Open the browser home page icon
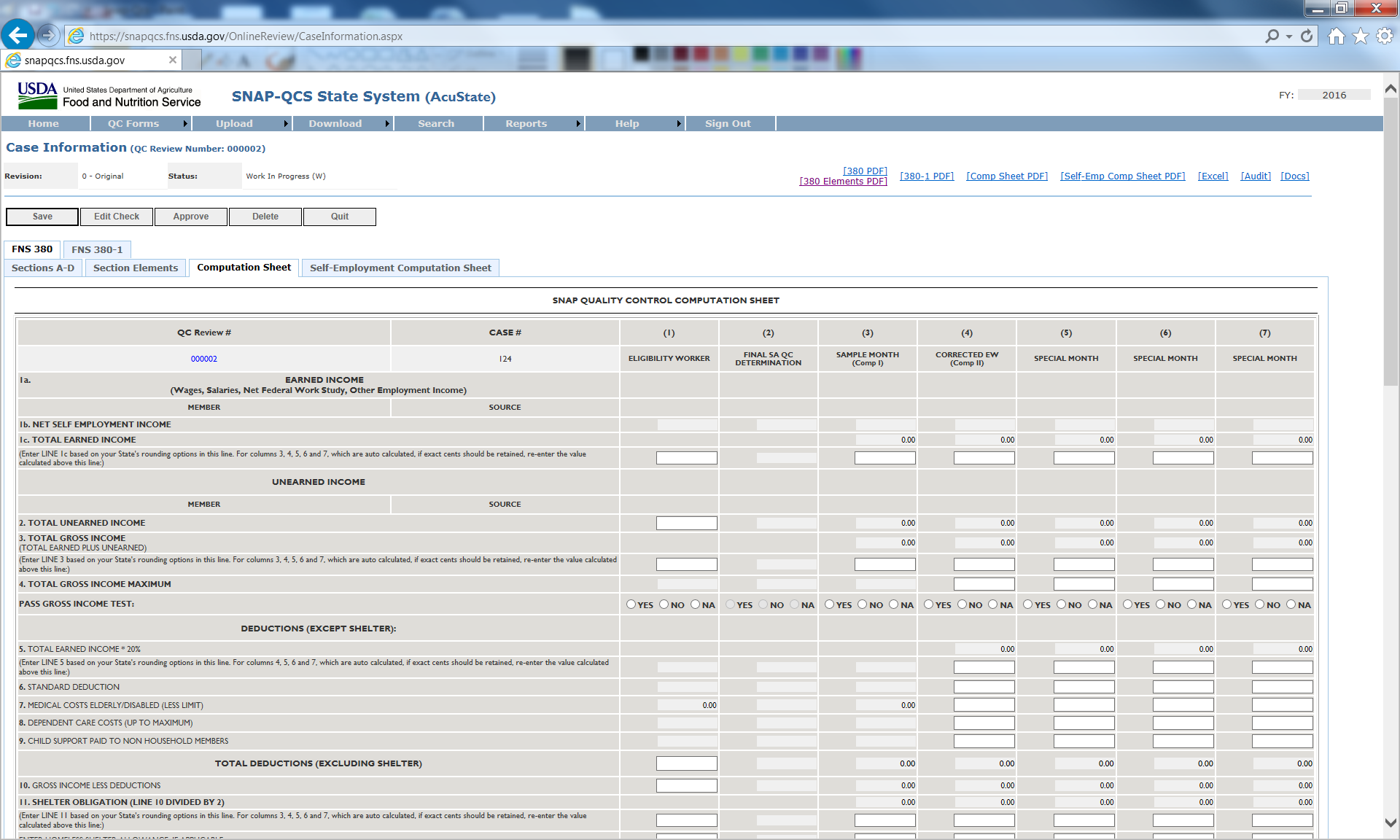 tap(1336, 36)
